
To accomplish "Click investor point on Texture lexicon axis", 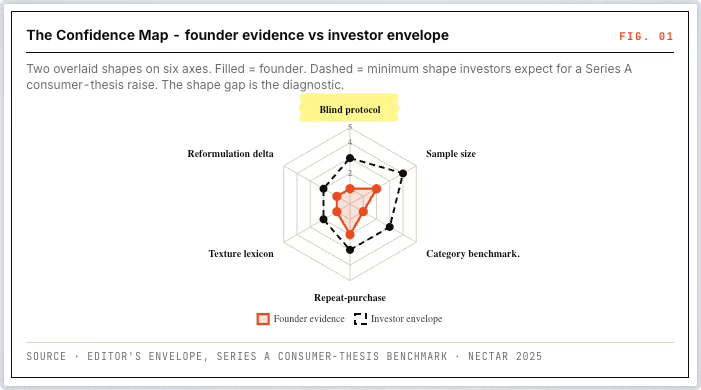I will 324,219.
